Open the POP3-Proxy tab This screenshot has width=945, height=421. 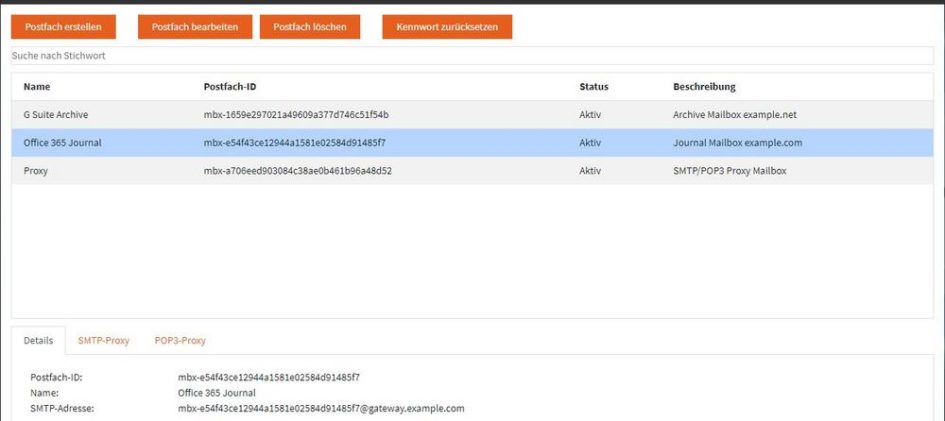(x=180, y=341)
